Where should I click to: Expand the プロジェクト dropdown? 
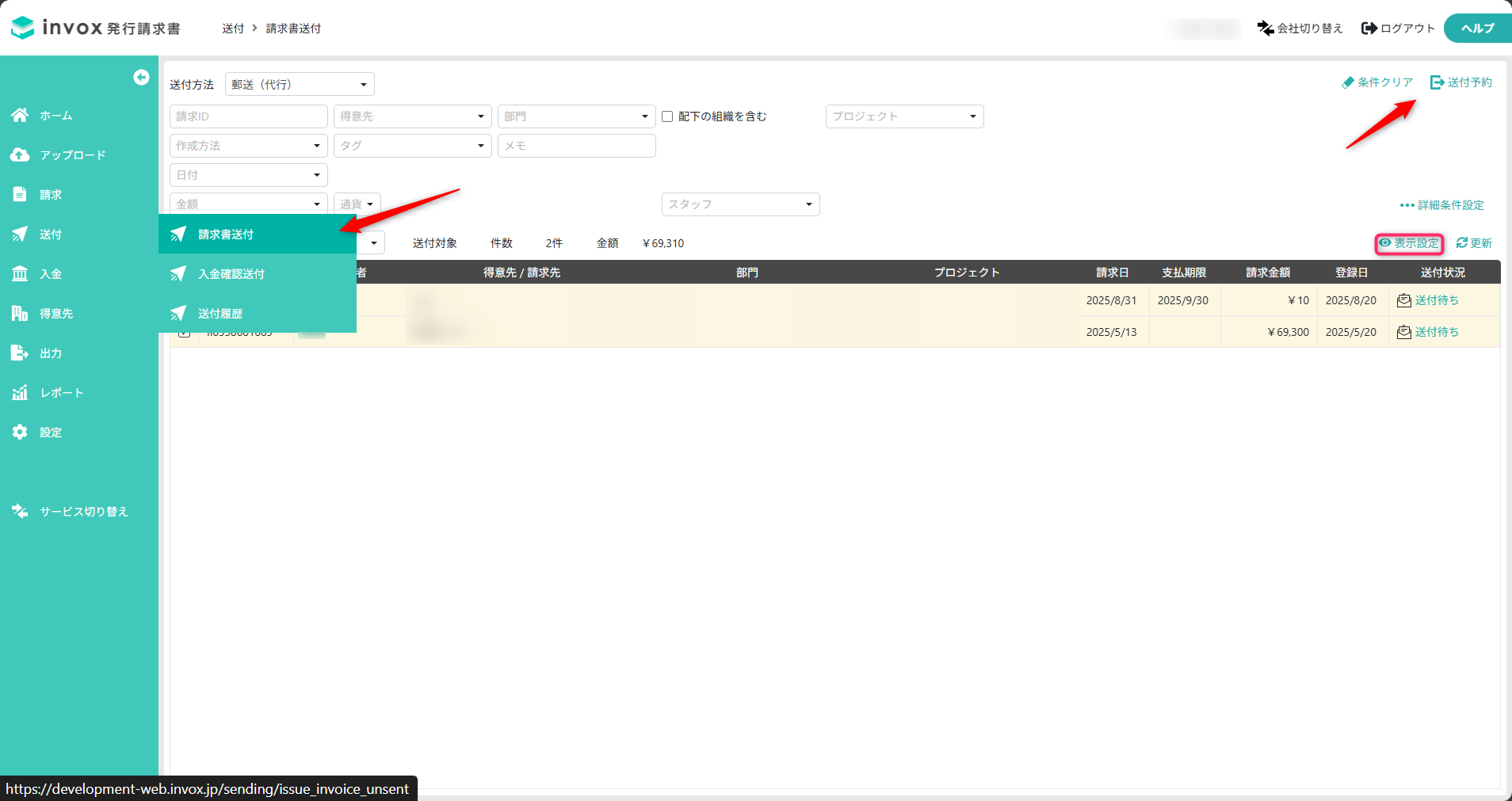click(904, 116)
